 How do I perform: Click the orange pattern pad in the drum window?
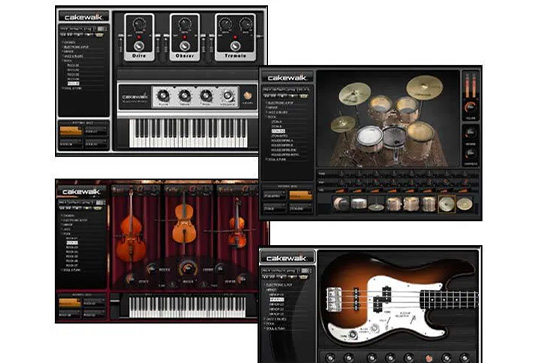tap(301, 195)
